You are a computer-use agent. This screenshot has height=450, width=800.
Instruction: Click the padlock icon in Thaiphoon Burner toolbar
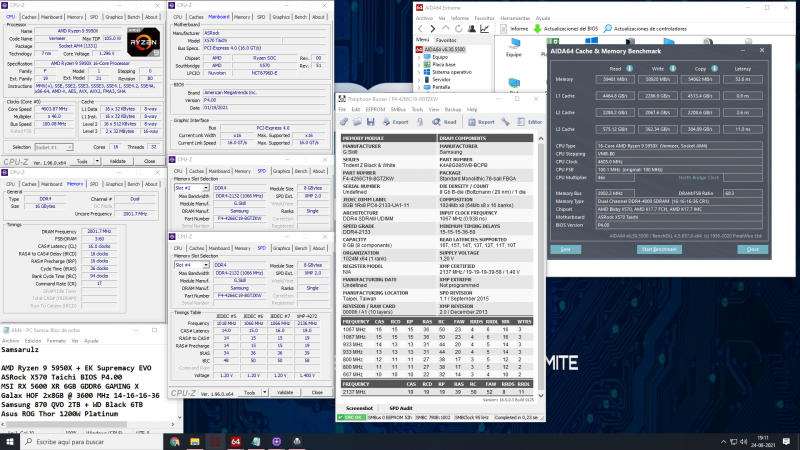pos(419,122)
